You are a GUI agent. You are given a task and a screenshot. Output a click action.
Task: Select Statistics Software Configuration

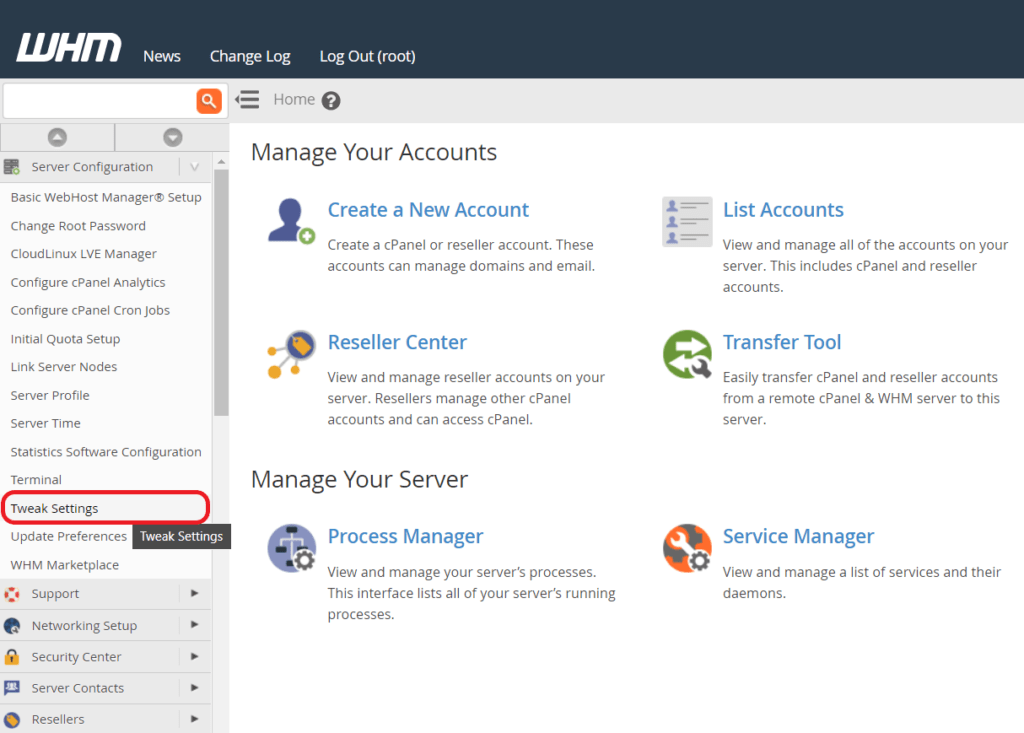pos(106,452)
